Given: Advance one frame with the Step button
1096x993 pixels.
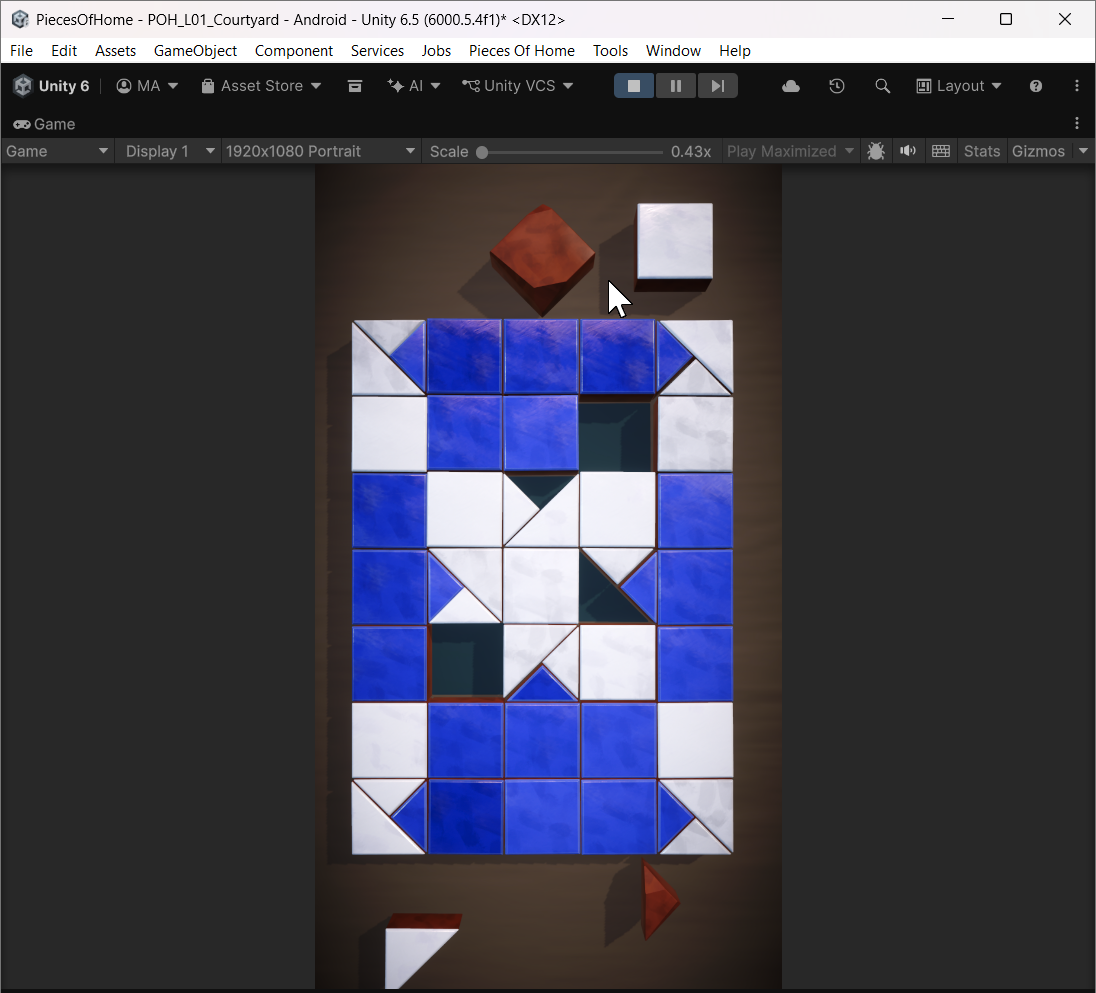Looking at the screenshot, I should click(x=717, y=86).
